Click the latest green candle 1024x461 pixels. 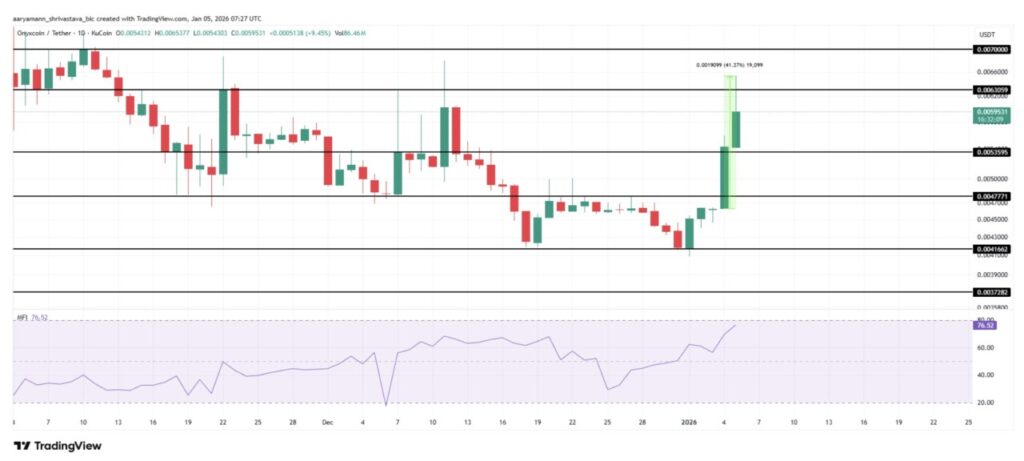[737, 130]
